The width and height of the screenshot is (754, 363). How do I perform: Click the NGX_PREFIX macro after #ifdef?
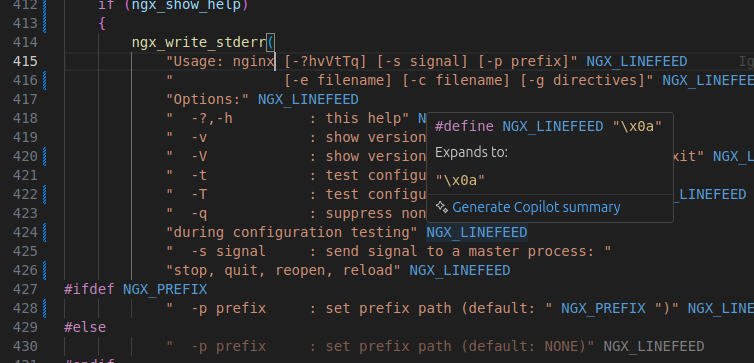(x=165, y=289)
